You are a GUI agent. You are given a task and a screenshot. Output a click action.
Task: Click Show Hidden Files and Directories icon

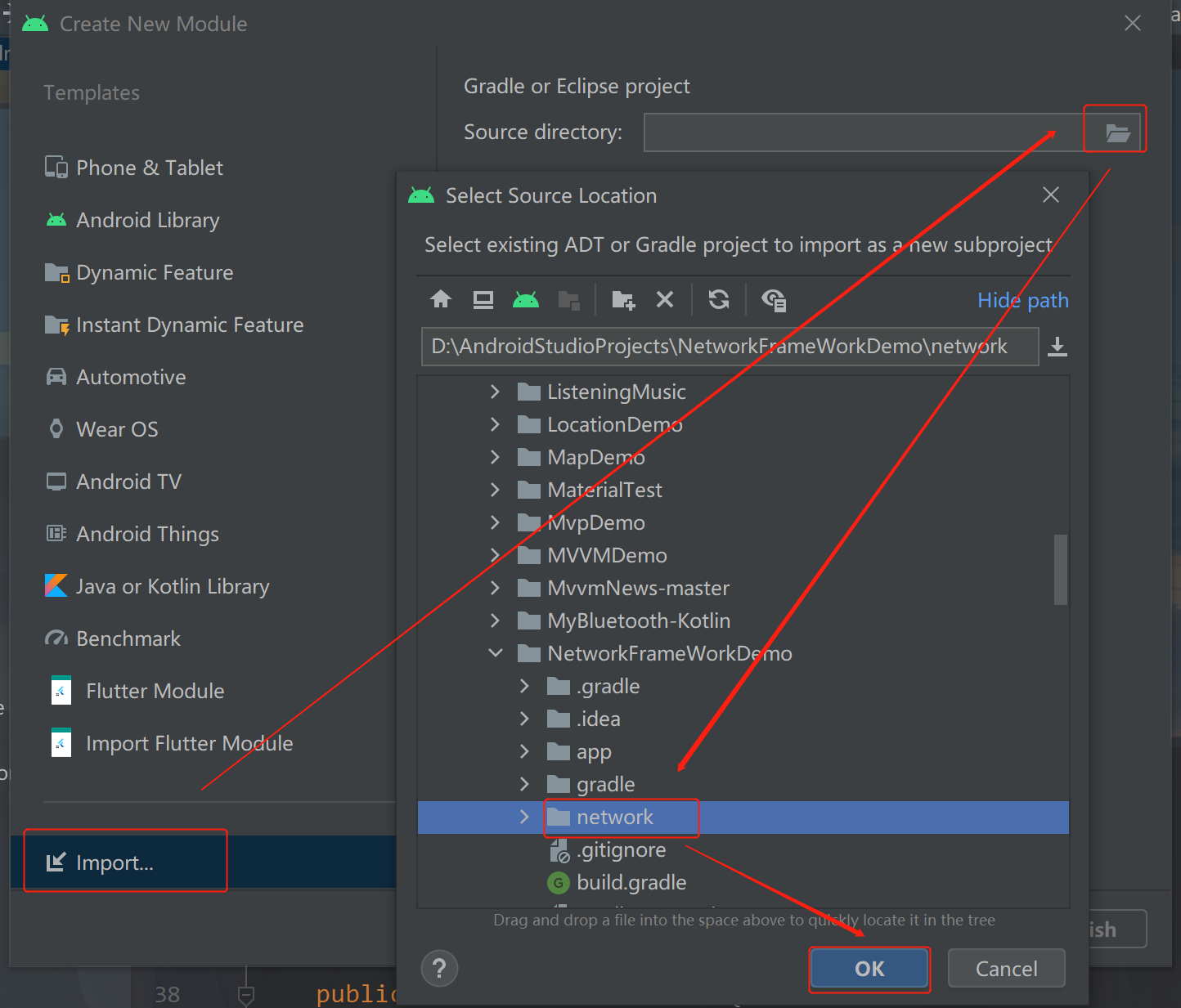tap(774, 300)
